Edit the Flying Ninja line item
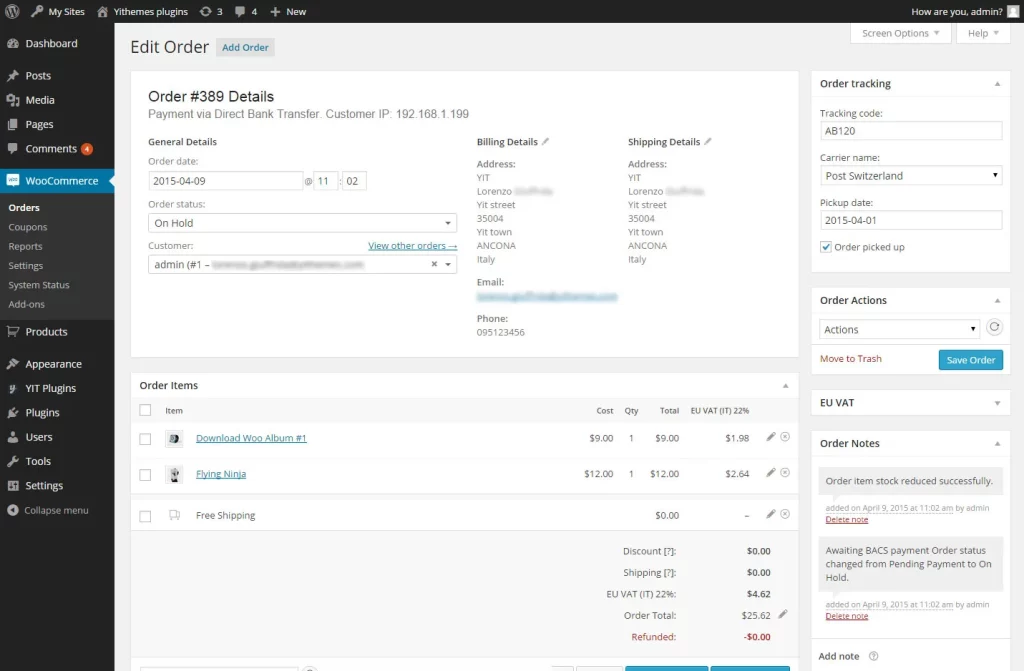Screen dimensions: 1024x671 (771, 472)
